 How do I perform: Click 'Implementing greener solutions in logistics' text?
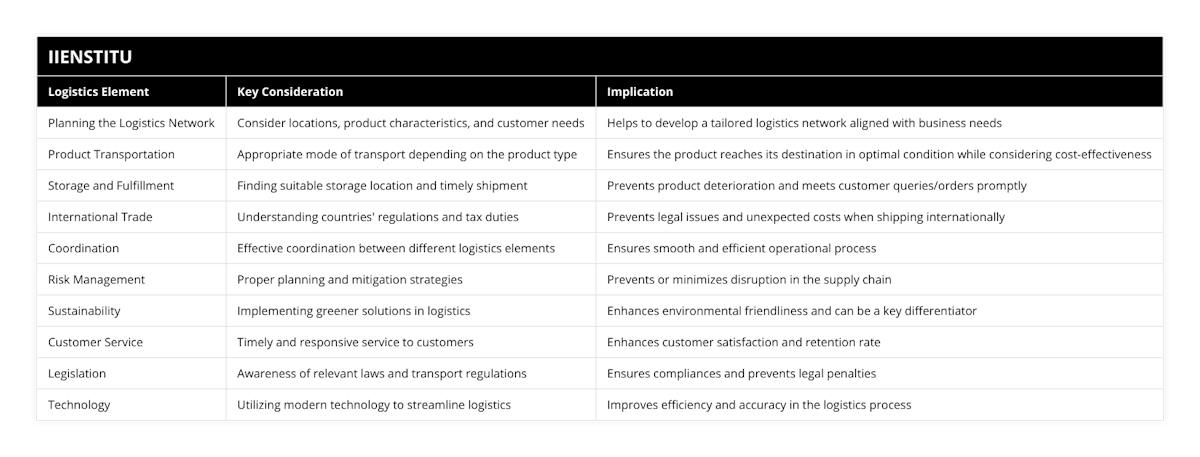point(354,311)
